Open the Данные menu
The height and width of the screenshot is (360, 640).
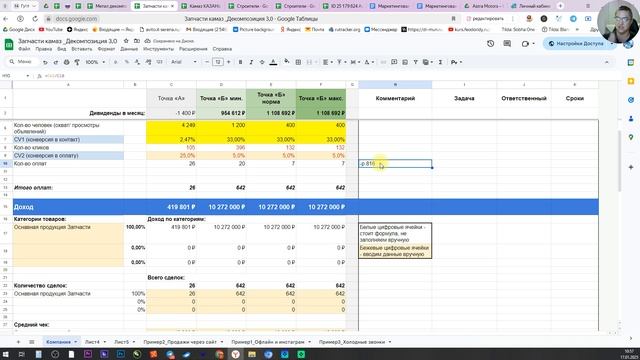coord(129,49)
